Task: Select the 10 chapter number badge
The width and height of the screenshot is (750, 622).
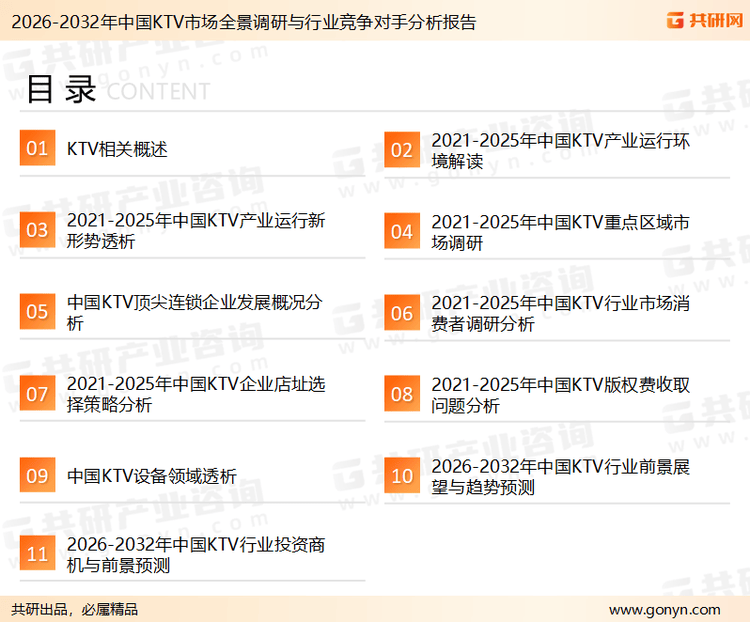Action: tap(402, 476)
